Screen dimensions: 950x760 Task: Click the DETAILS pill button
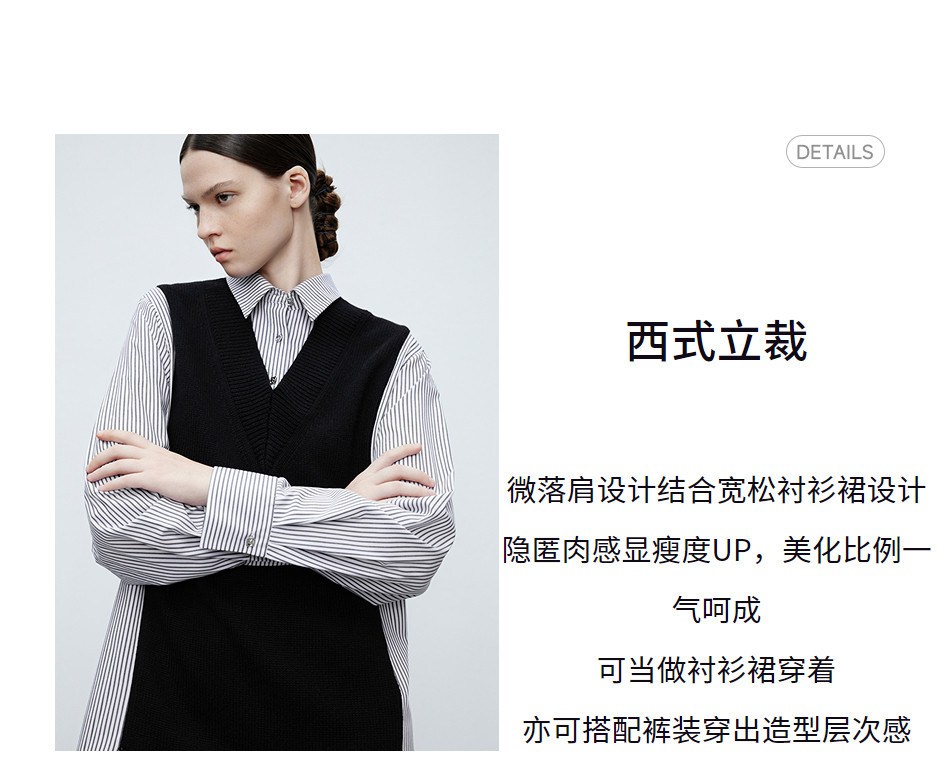[x=834, y=152]
